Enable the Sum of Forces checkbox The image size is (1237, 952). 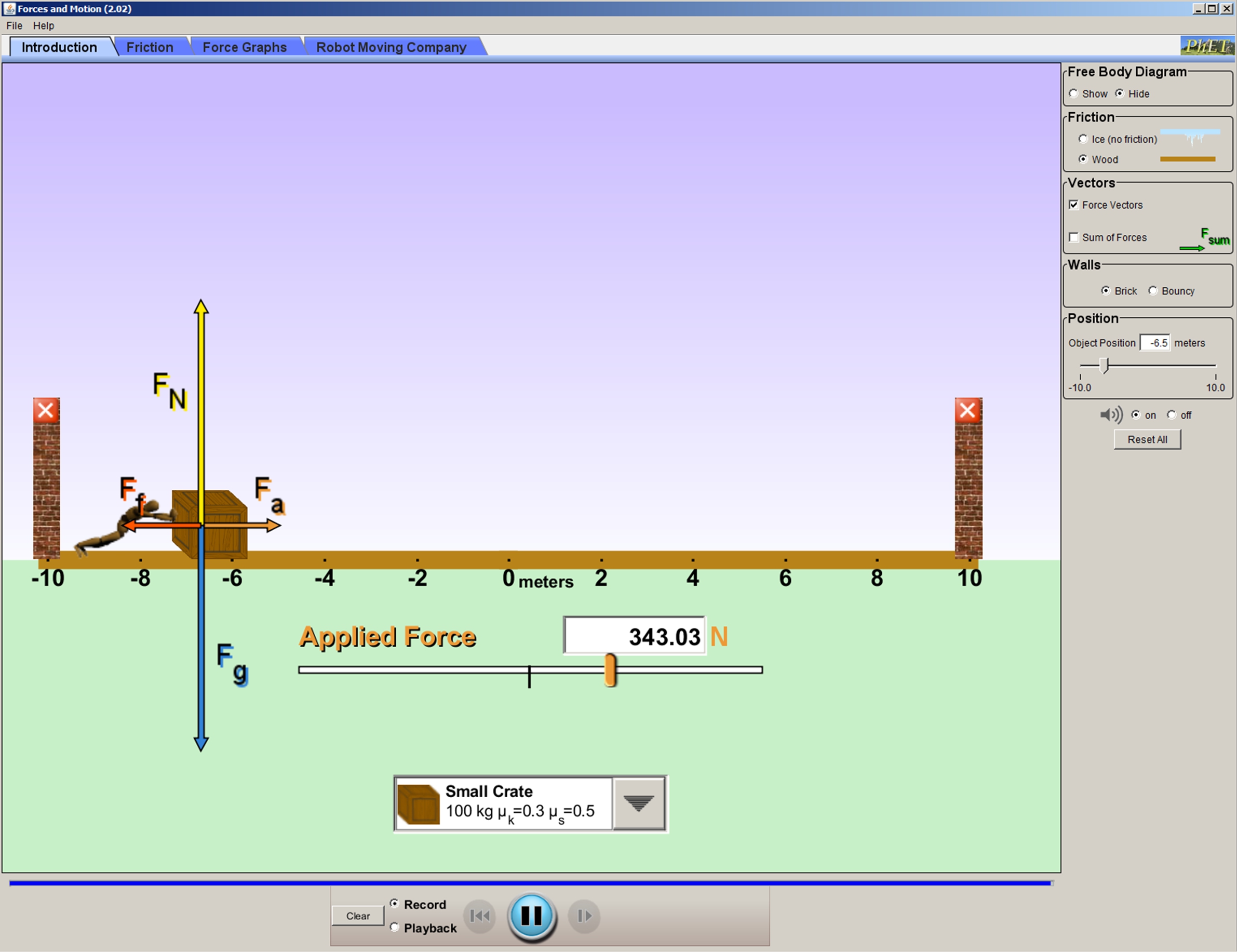point(1074,237)
